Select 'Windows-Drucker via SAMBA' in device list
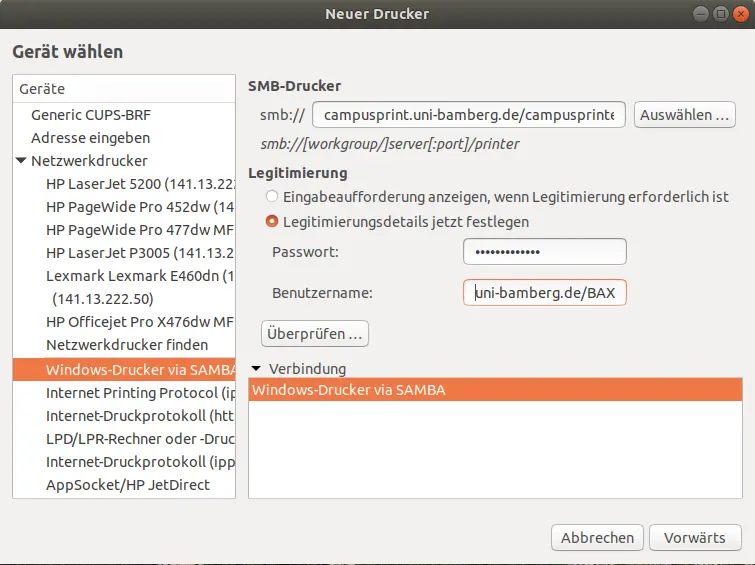The width and height of the screenshot is (755, 565). pyautogui.click(x=124, y=369)
